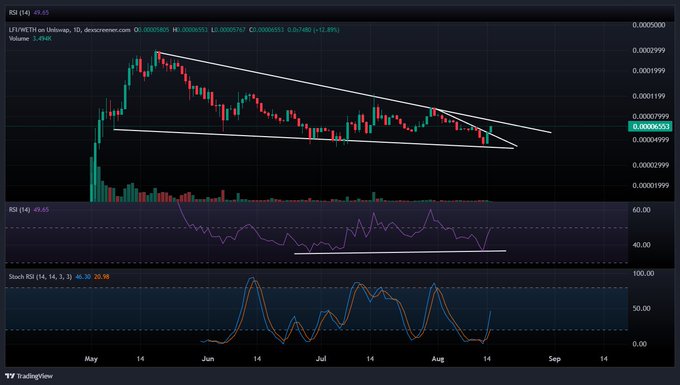
Task: Click the 0.00002999 price axis label
Action: (651, 165)
